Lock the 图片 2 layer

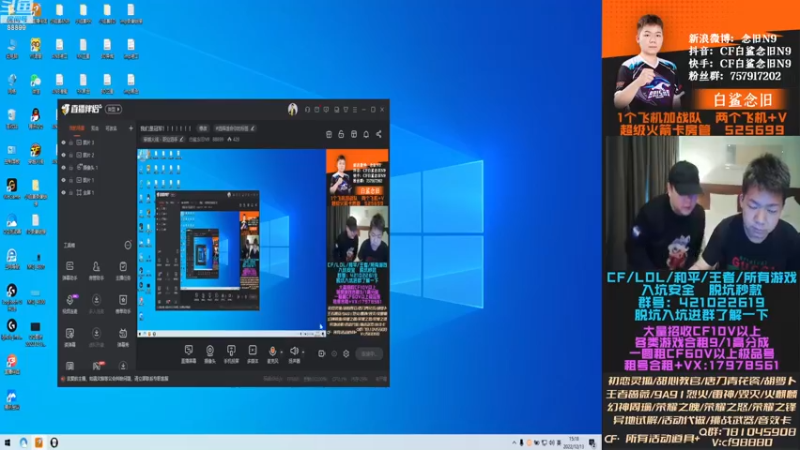[x=71, y=155]
